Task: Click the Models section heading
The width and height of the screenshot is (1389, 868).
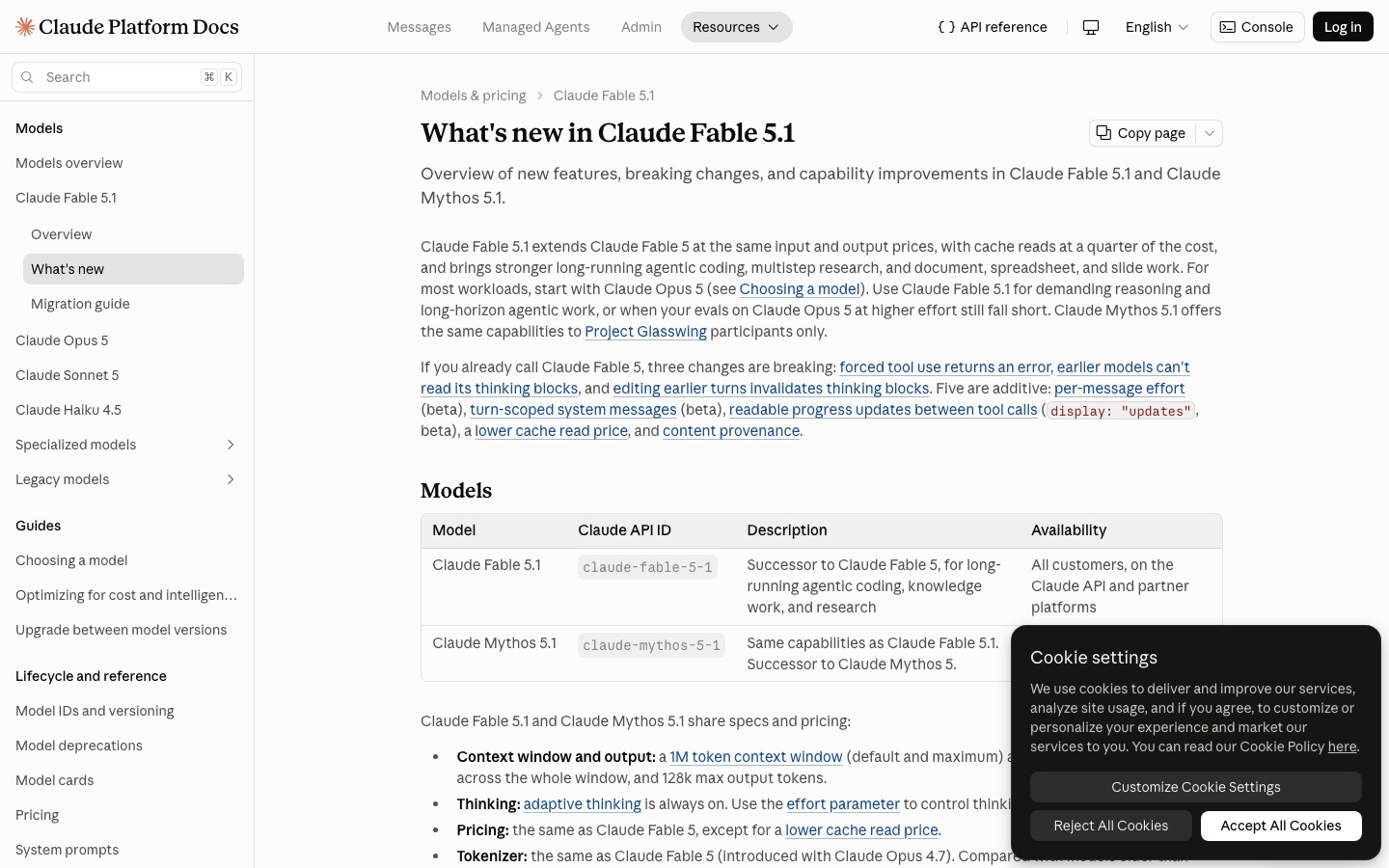Action: (456, 491)
